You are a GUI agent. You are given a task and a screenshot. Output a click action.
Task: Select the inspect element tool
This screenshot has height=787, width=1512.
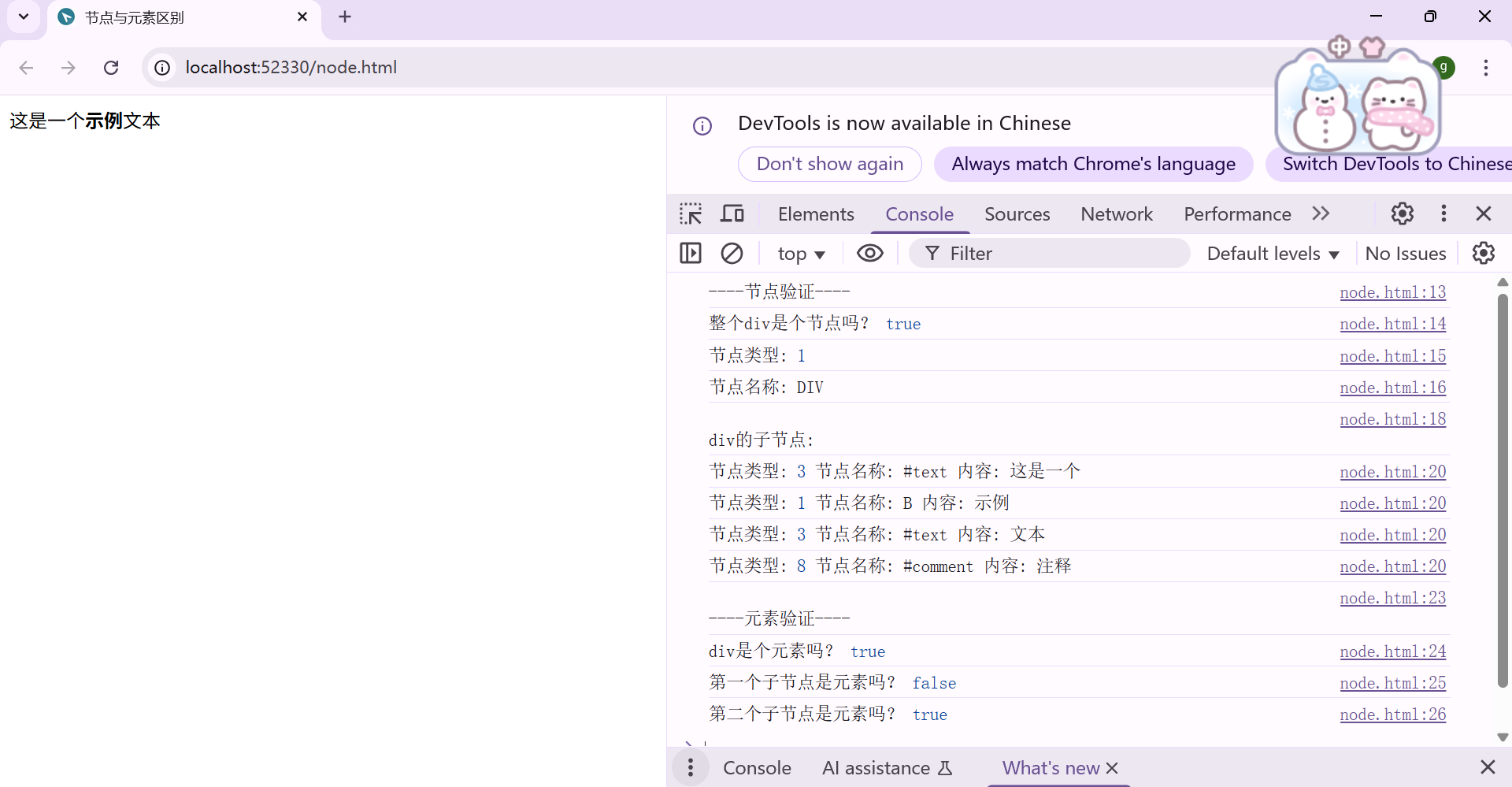tap(690, 213)
